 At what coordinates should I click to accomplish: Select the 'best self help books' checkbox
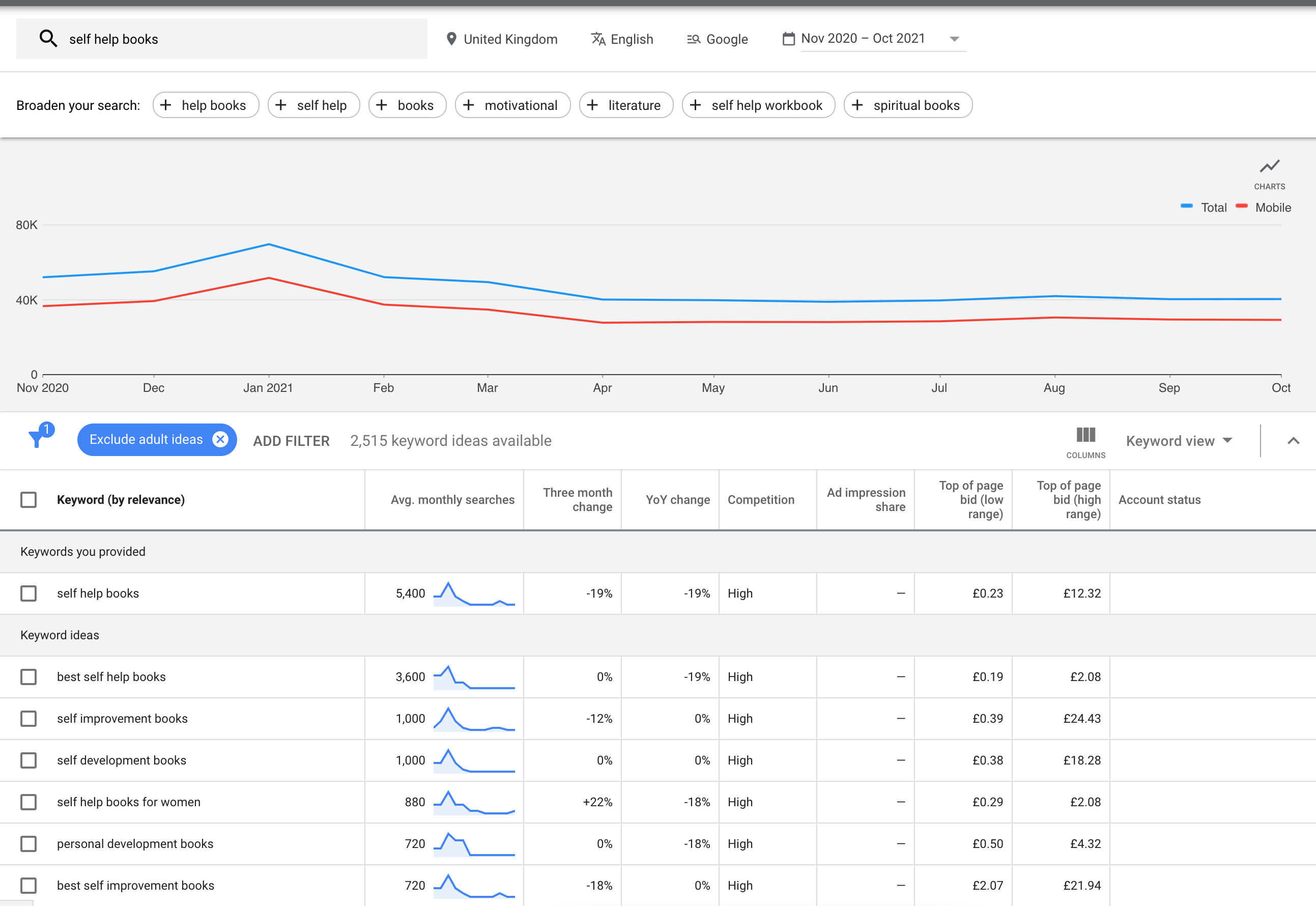[x=28, y=676]
